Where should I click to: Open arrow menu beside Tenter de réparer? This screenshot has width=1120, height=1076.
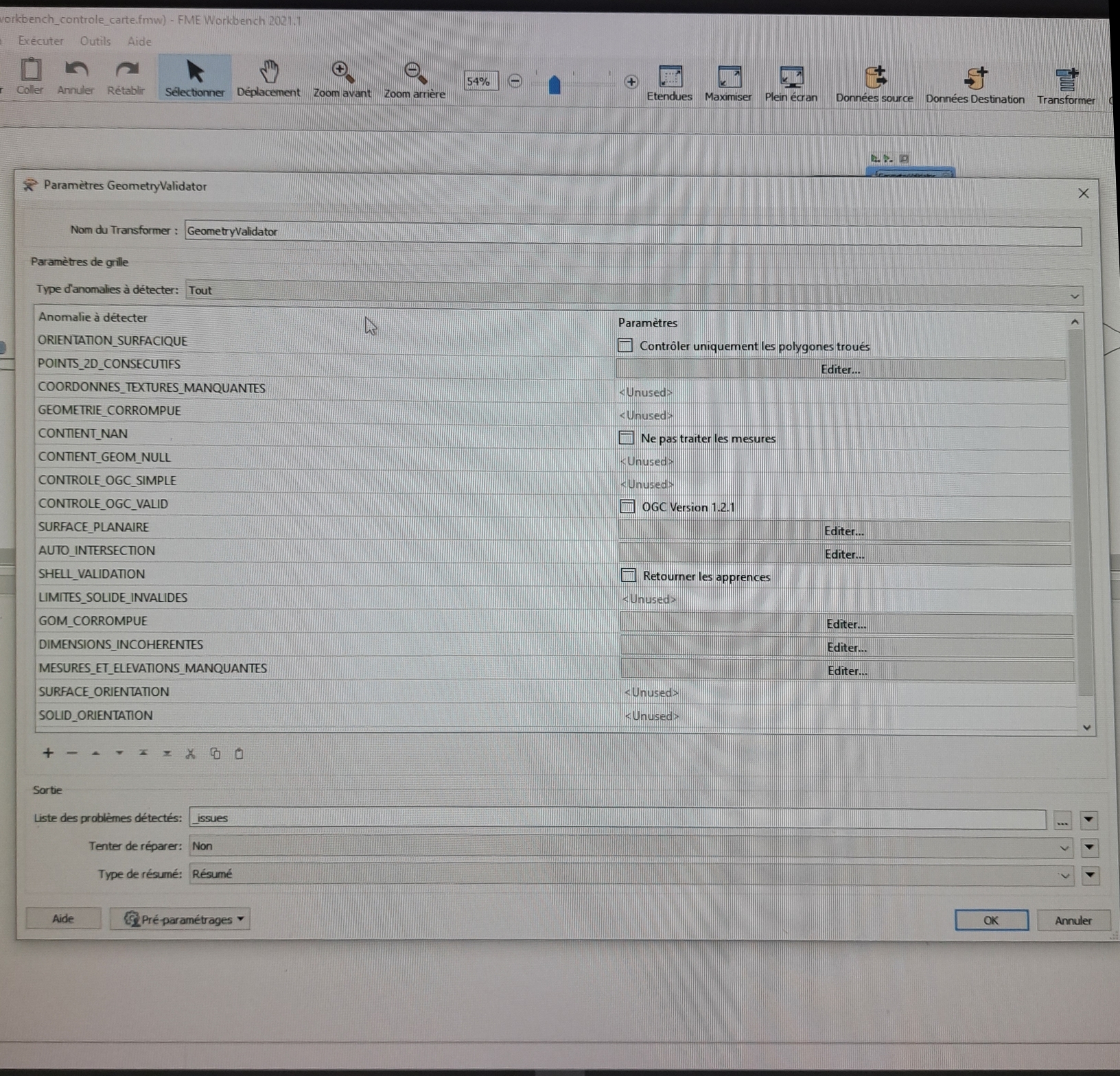click(1089, 847)
